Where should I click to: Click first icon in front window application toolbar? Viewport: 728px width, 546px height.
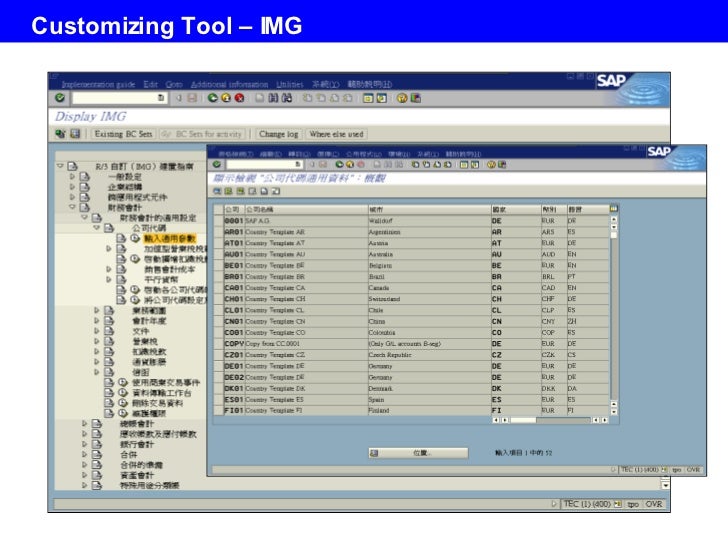217,191
